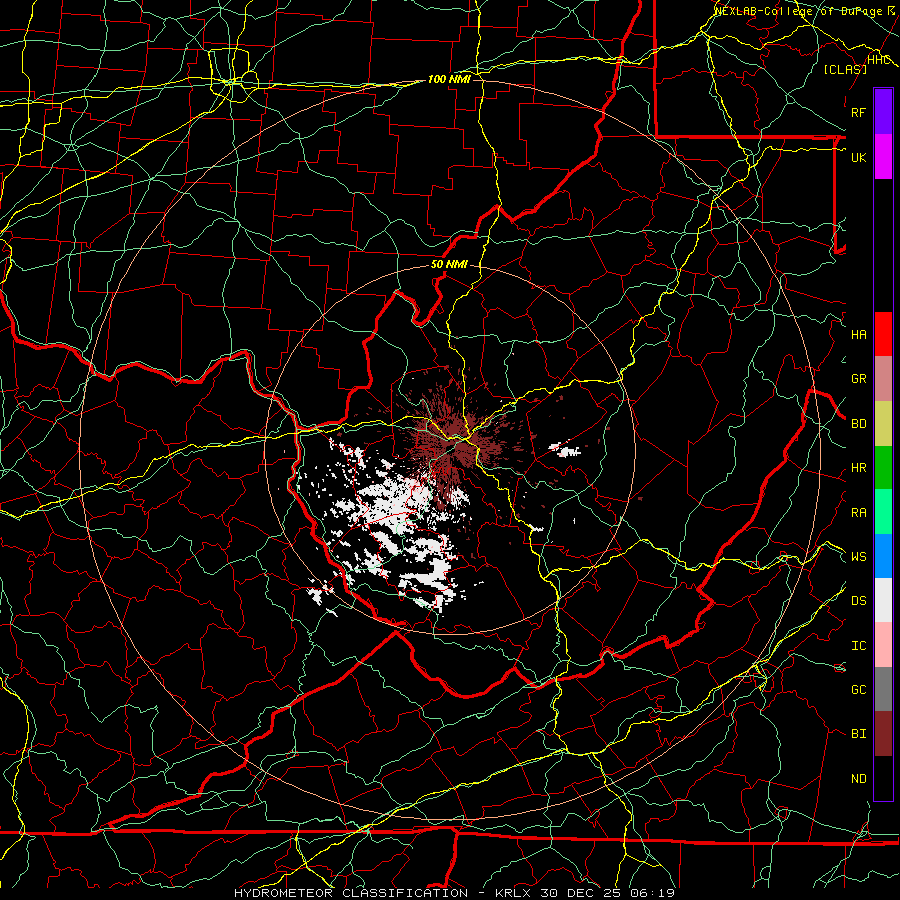This screenshot has height=900, width=900.
Task: Click the [CLAS] label above legend
Action: point(845,69)
